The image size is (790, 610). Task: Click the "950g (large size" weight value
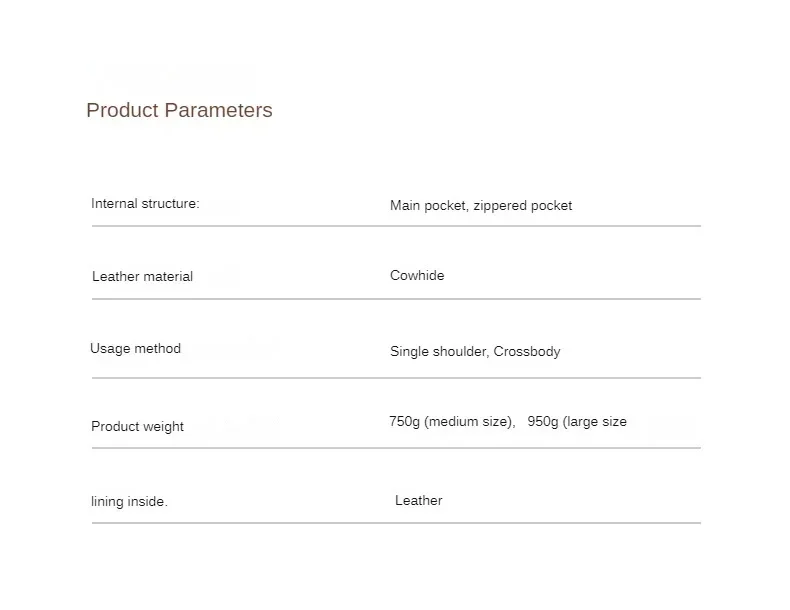(x=577, y=422)
